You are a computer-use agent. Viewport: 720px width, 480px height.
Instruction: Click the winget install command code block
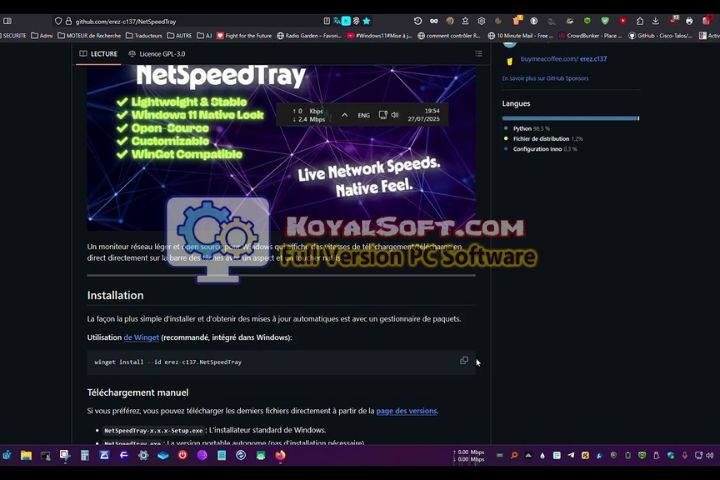281,362
